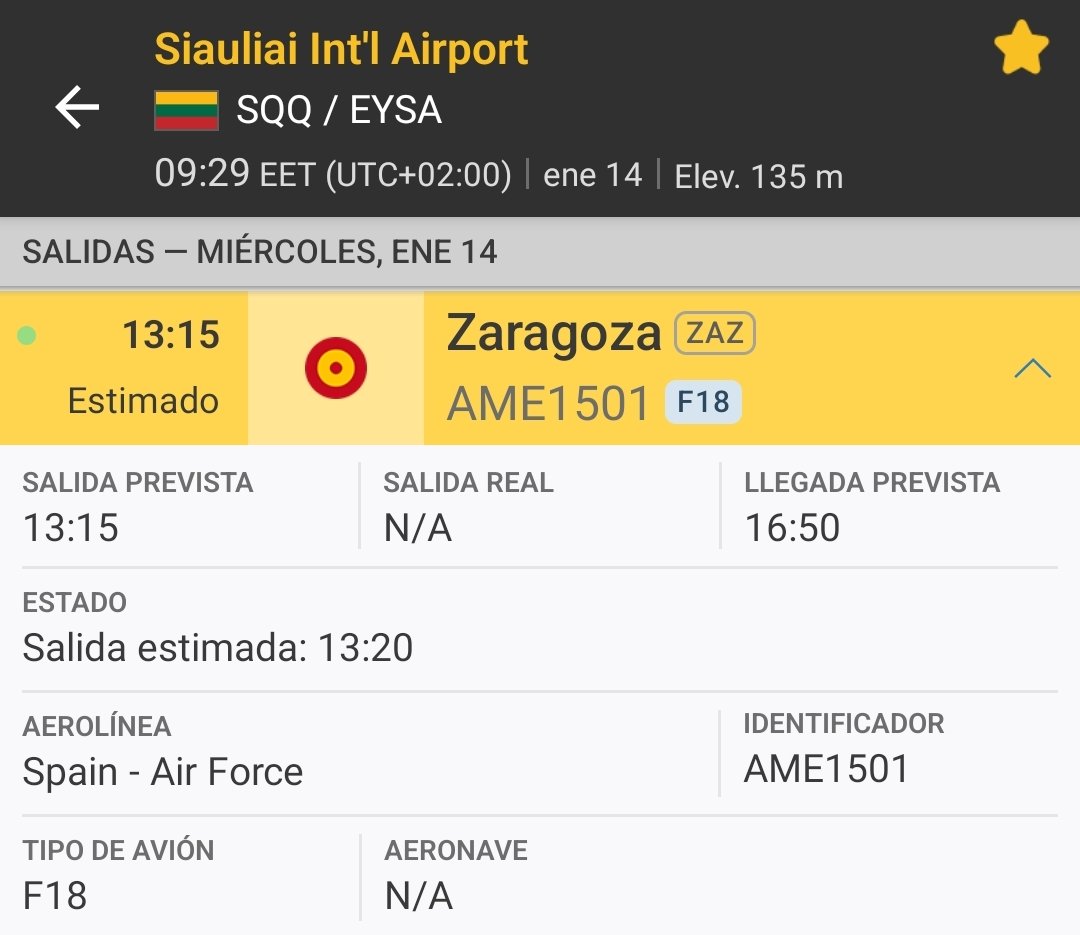Select the AME1501 flight number in the header row
The width and height of the screenshot is (1080, 935).
(549, 404)
